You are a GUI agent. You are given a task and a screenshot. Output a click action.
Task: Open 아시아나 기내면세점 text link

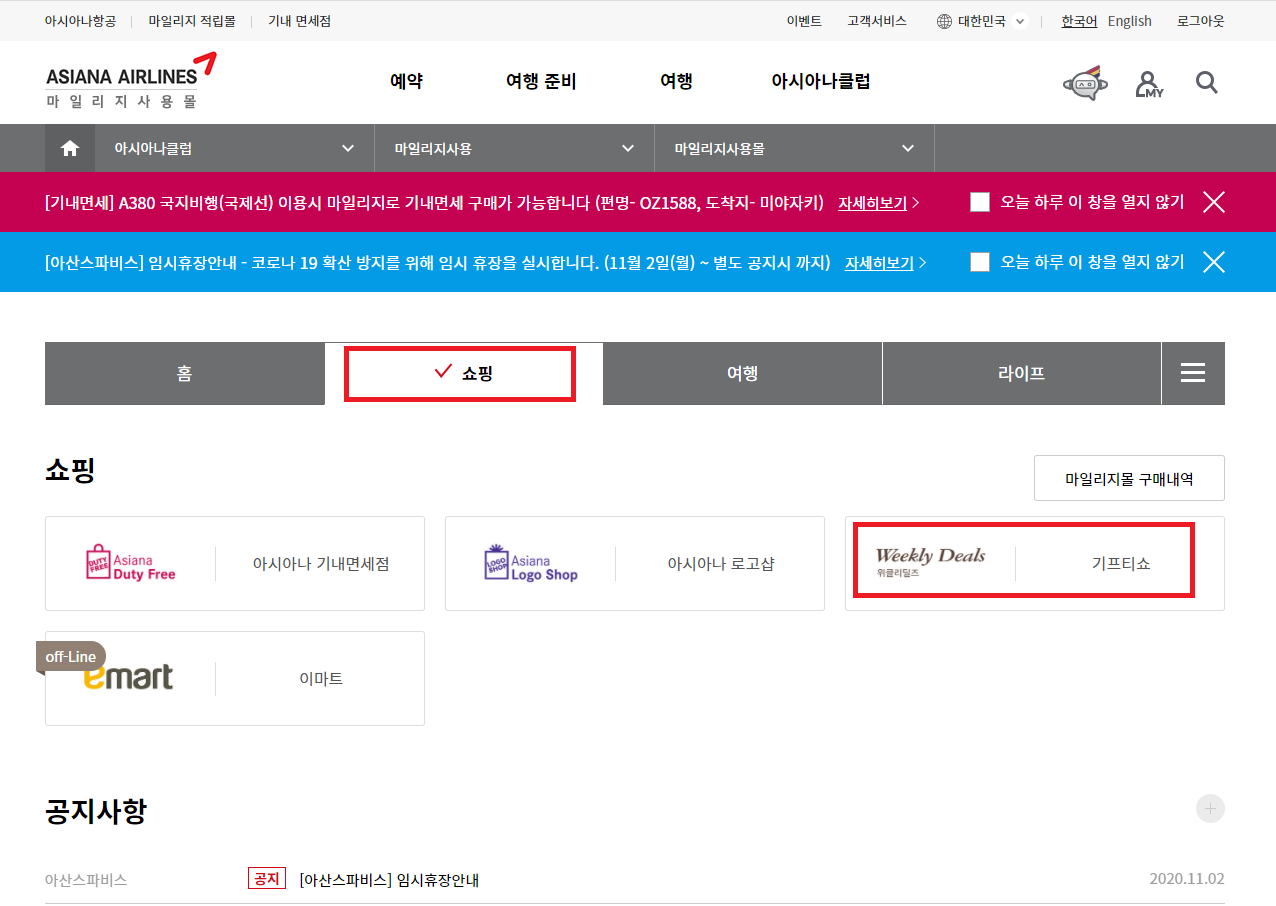(321, 564)
